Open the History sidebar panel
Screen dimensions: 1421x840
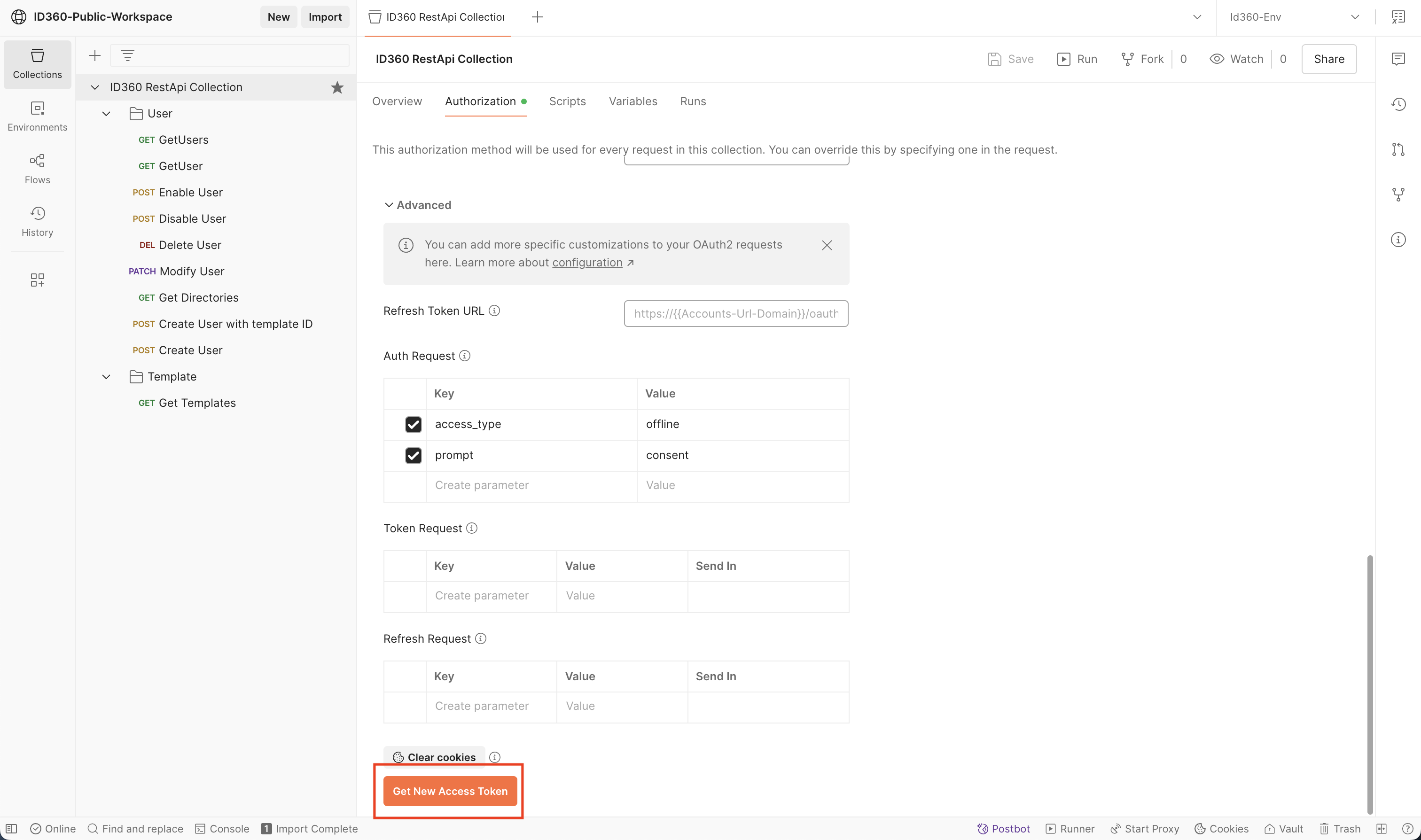click(38, 222)
